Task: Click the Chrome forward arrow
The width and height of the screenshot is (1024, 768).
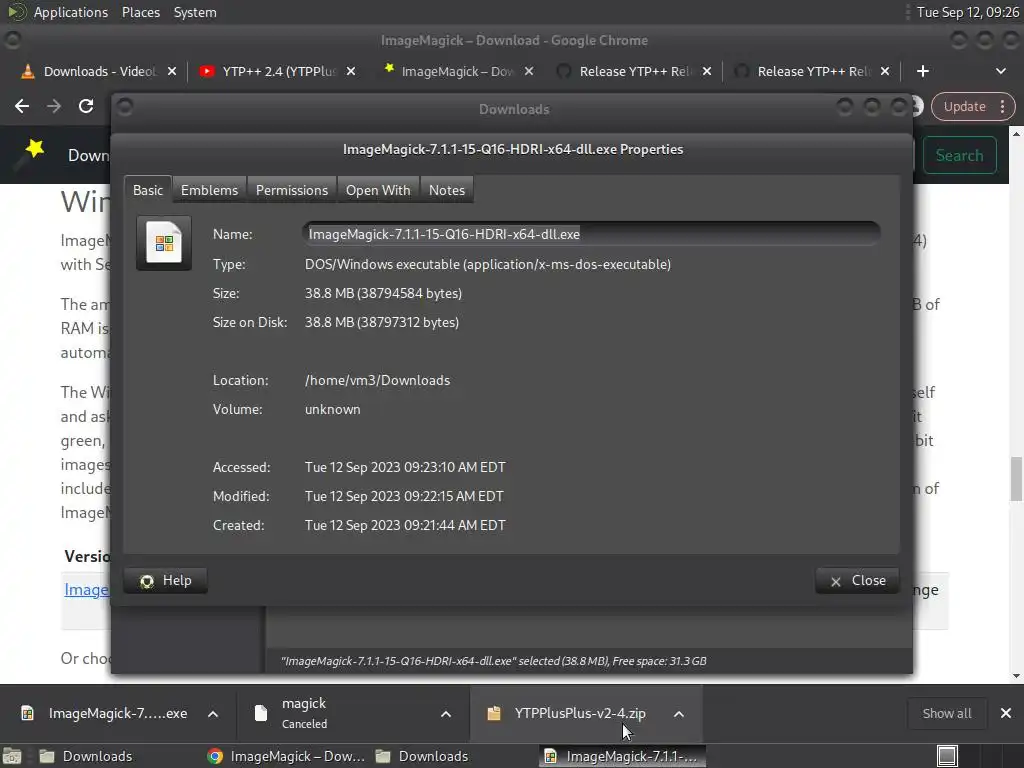Action: pyautogui.click(x=54, y=106)
